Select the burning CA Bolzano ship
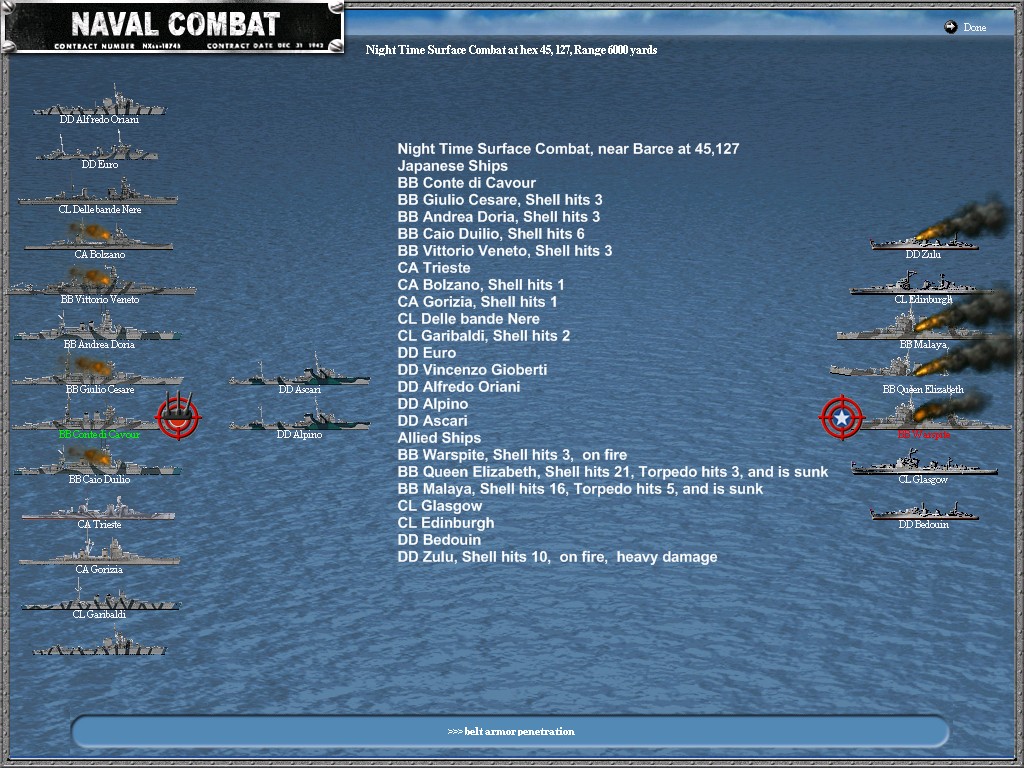This screenshot has width=1024, height=768. [x=99, y=236]
